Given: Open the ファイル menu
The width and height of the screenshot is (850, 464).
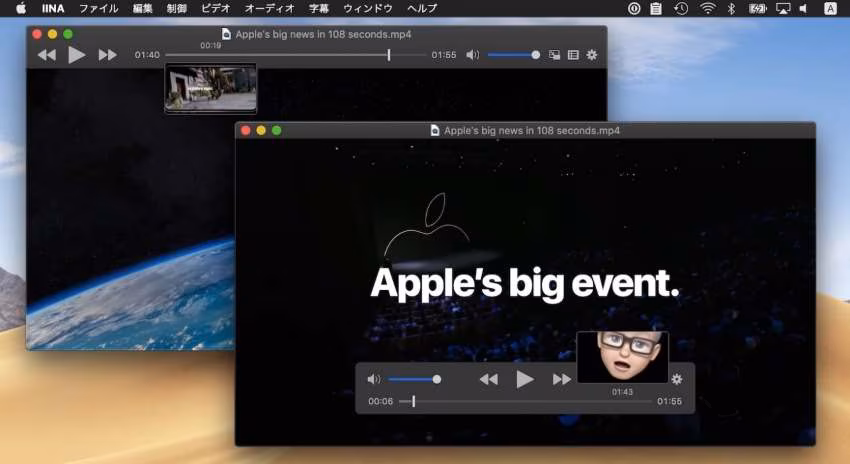Looking at the screenshot, I should tap(99, 8).
